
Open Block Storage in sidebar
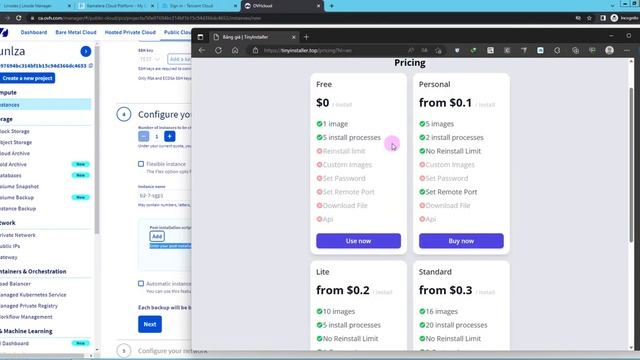15,131
